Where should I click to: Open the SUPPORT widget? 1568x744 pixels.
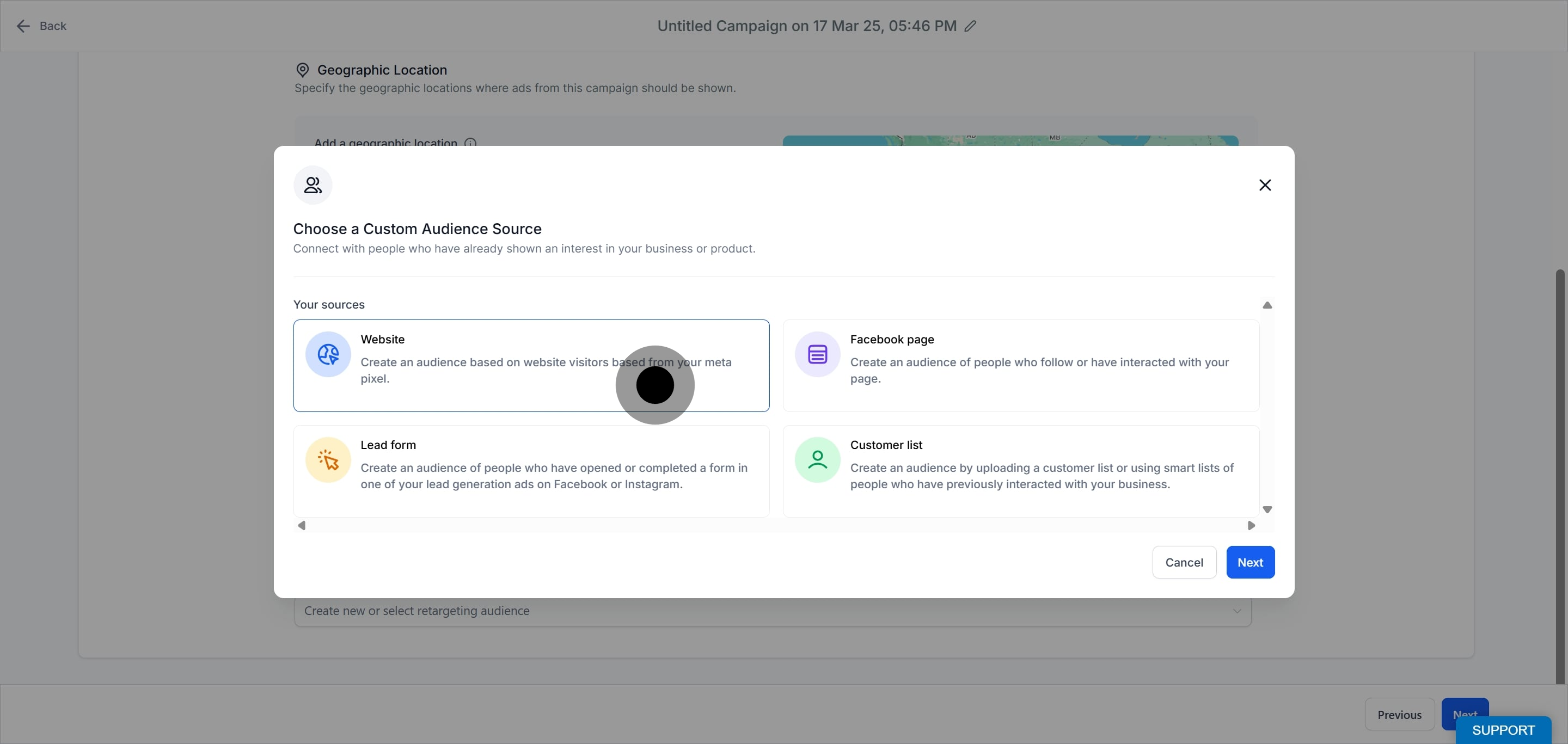[1503, 730]
